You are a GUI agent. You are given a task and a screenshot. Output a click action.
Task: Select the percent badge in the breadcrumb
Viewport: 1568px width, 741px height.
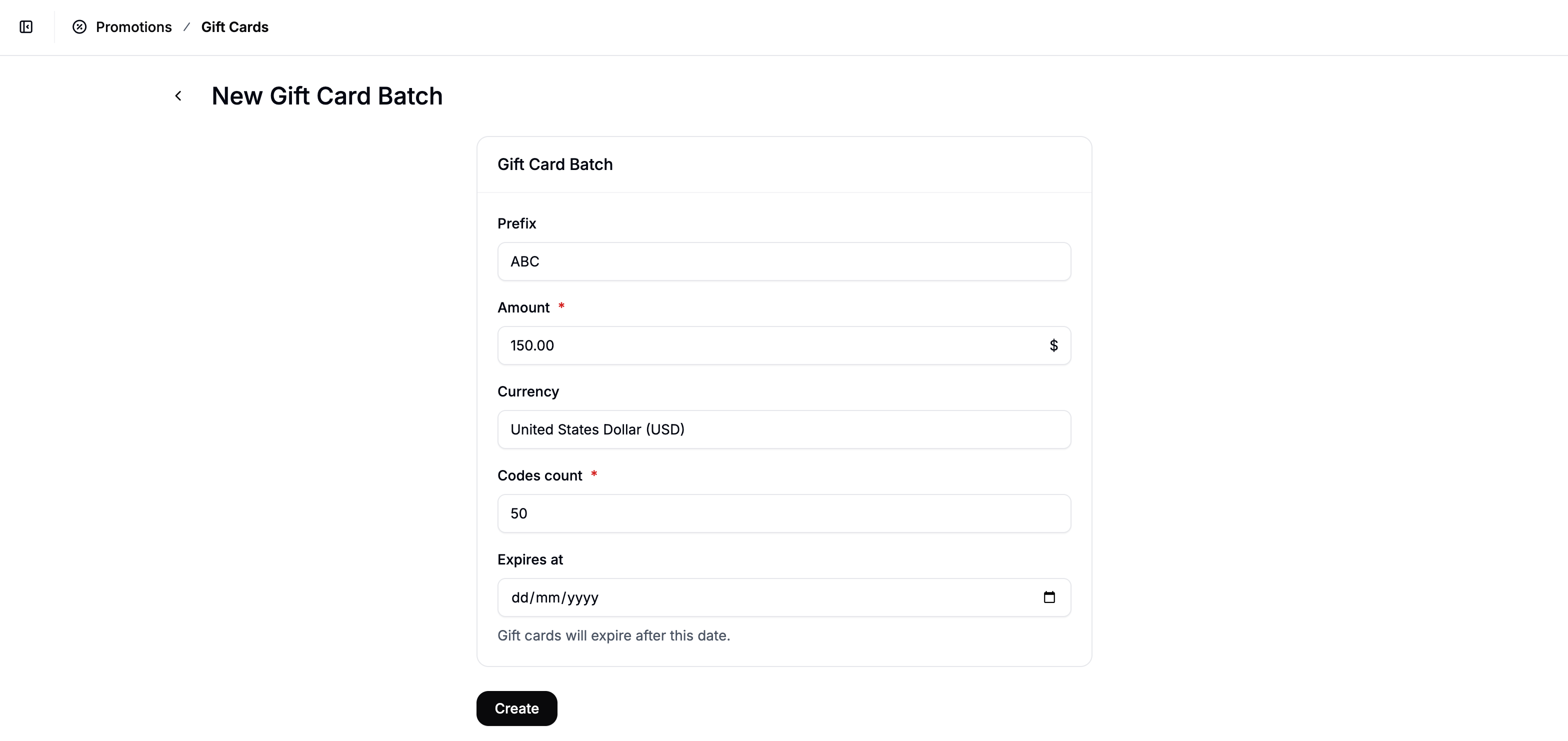click(x=79, y=27)
